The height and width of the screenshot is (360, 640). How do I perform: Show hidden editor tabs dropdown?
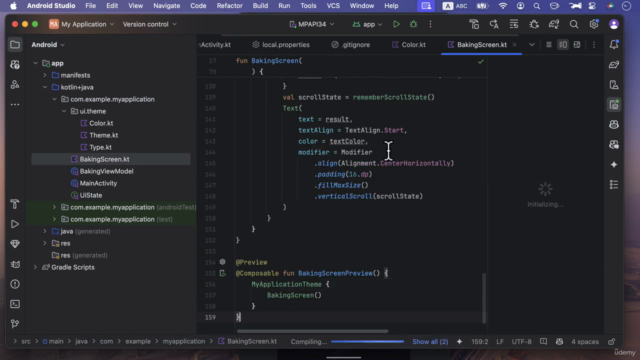tap(532, 44)
